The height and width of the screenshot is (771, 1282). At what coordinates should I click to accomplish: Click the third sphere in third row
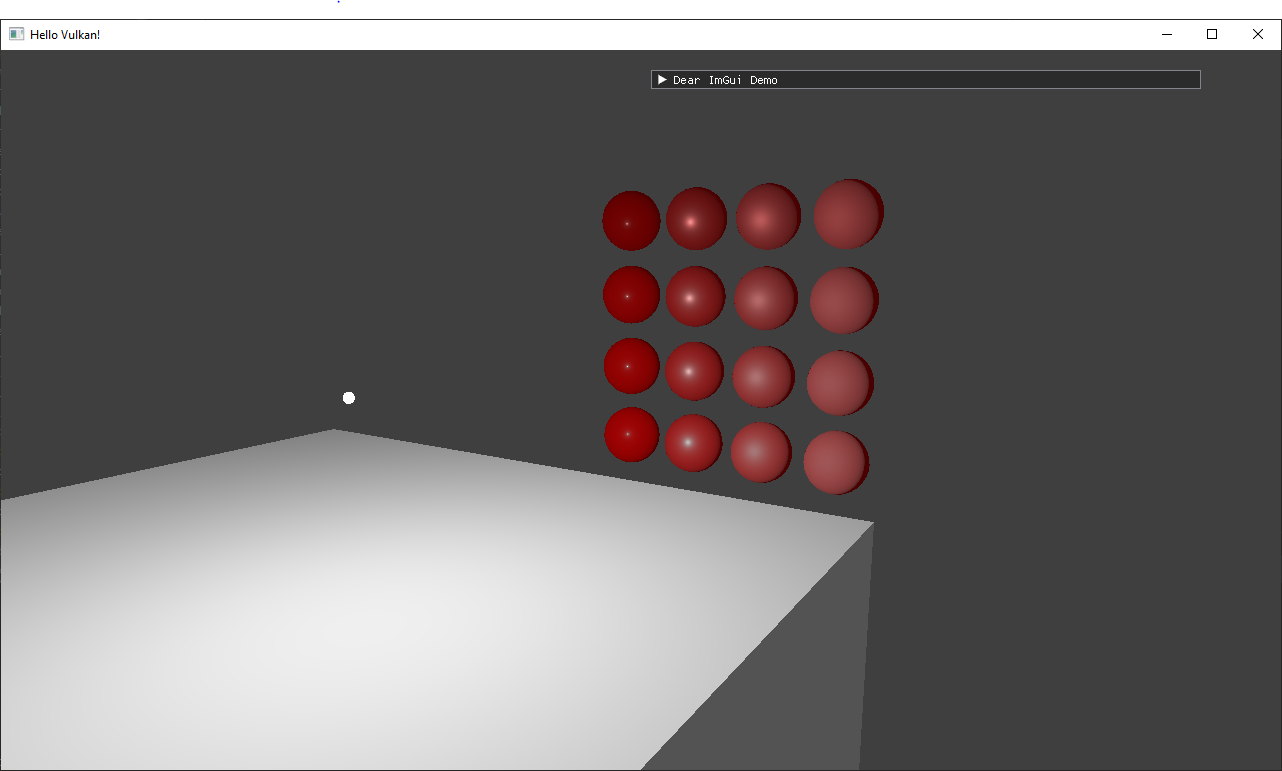coord(763,377)
